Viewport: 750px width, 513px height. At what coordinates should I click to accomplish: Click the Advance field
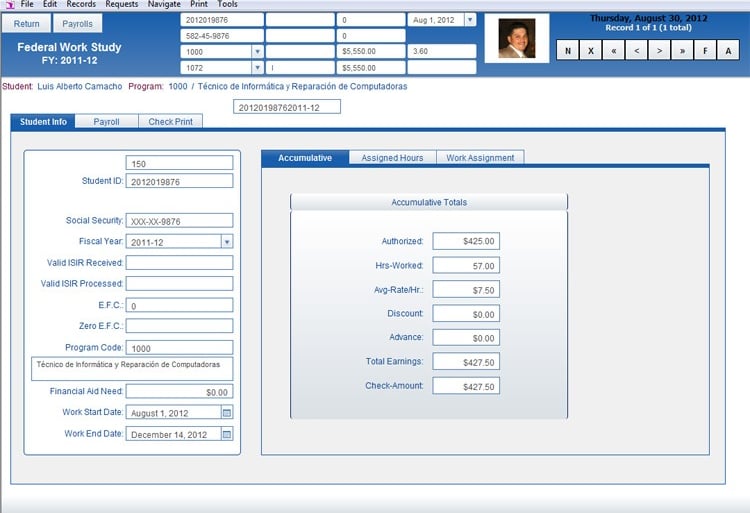coord(466,338)
